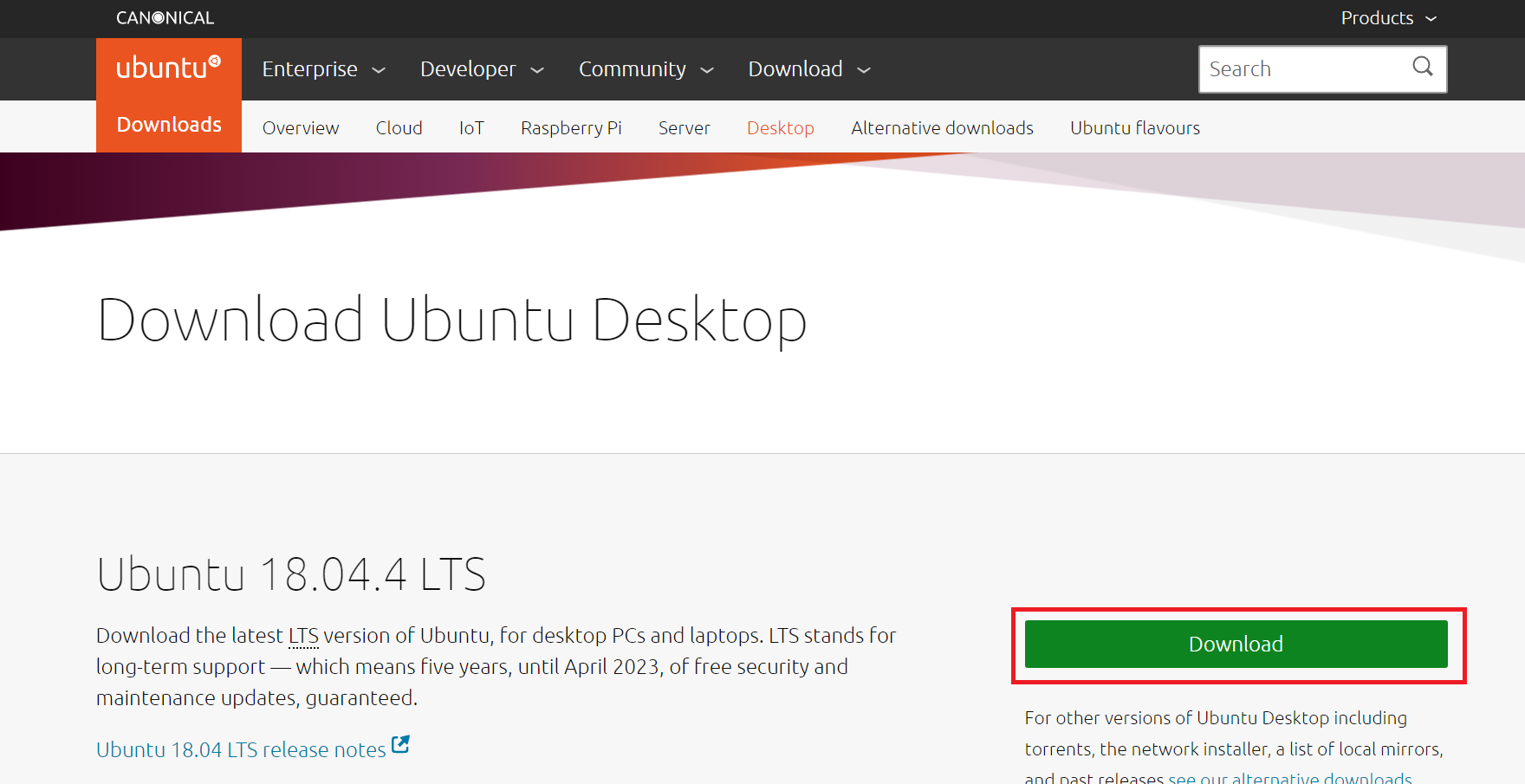Click the Canonical logo
The image size is (1525, 784).
coord(165,18)
